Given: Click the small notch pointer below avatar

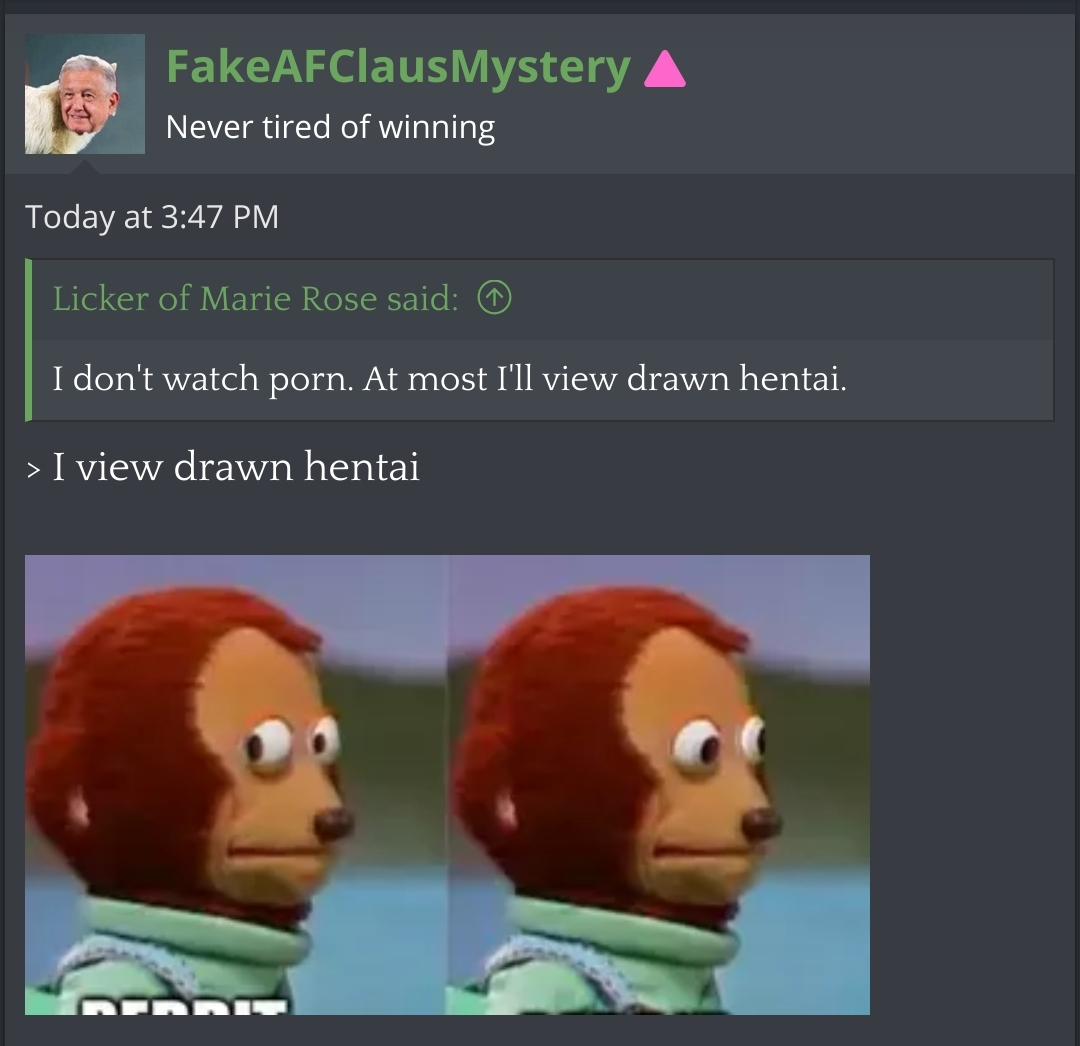Looking at the screenshot, I should coord(85,167).
